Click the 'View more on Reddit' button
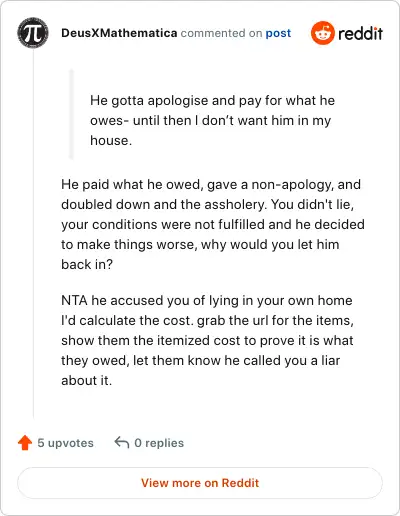400x516 pixels. tap(200, 483)
